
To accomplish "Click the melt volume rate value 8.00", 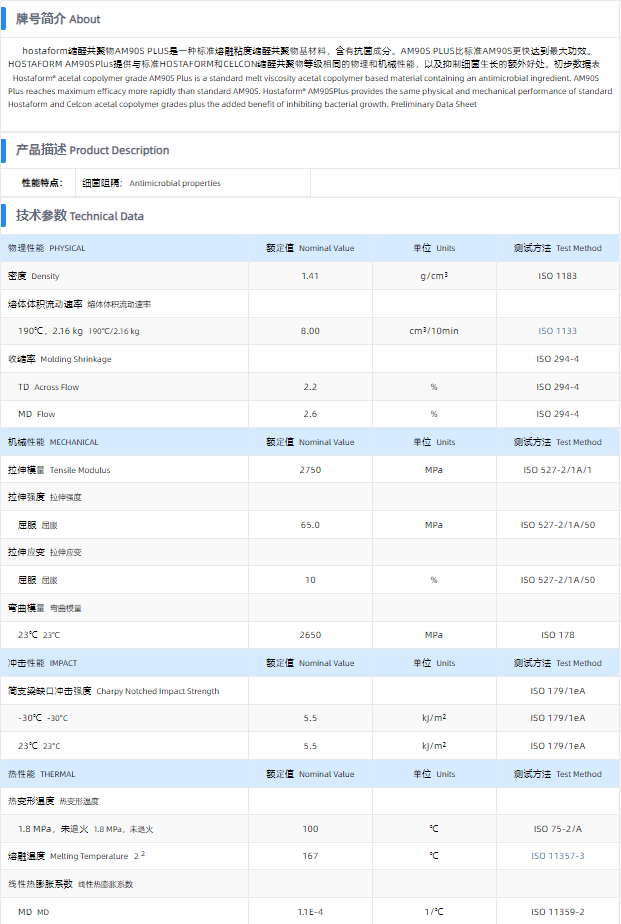I will [310, 331].
